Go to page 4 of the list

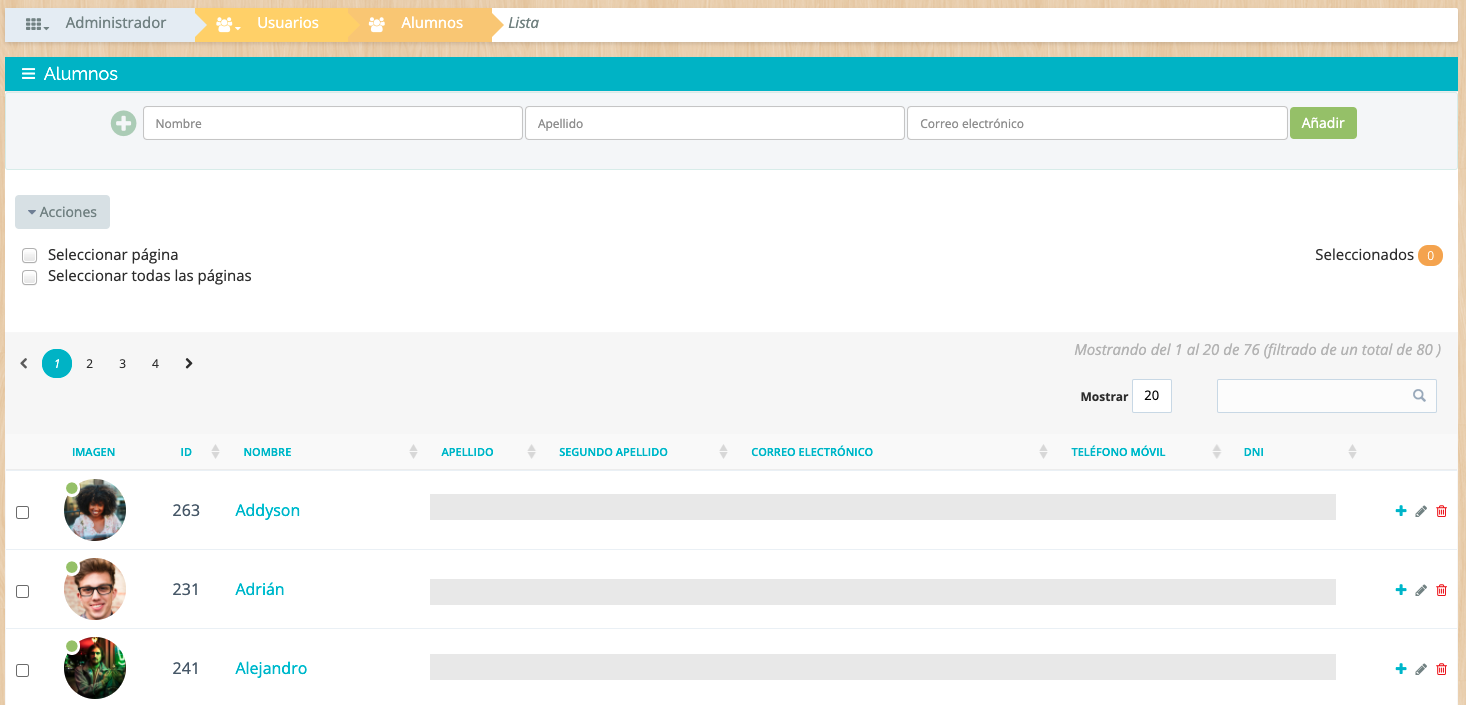pyautogui.click(x=155, y=364)
